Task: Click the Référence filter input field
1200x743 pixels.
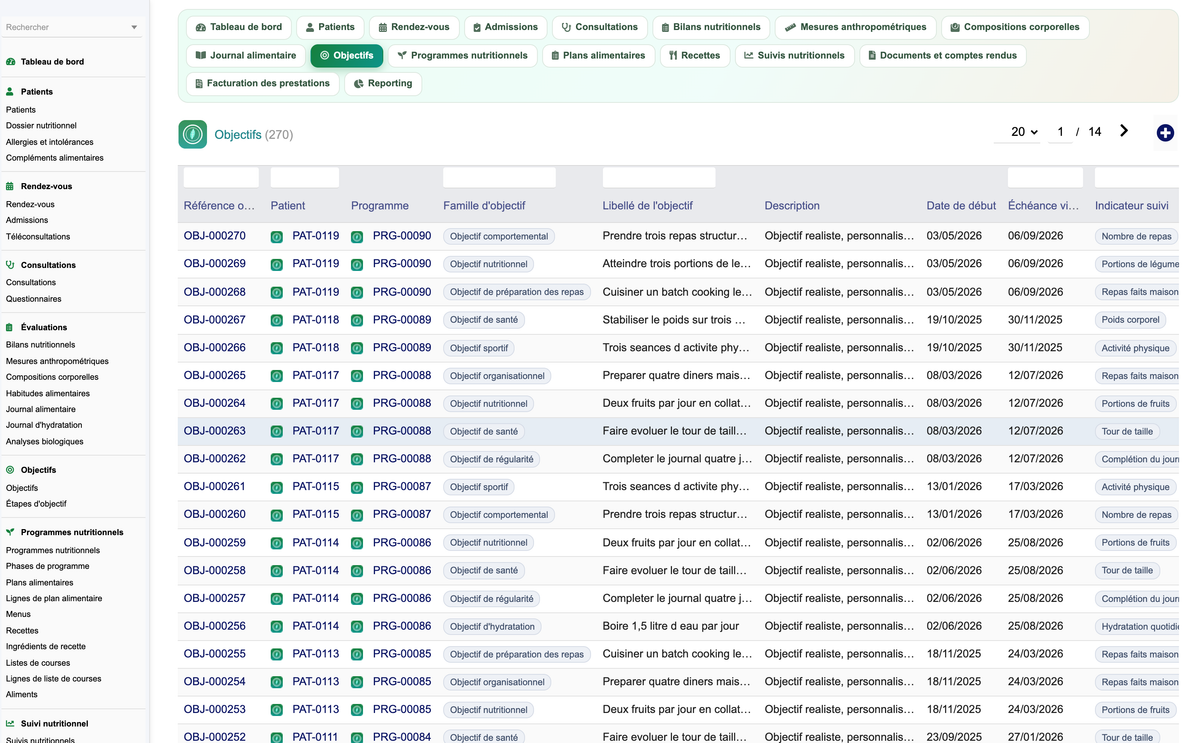Action: pyautogui.click(x=221, y=178)
